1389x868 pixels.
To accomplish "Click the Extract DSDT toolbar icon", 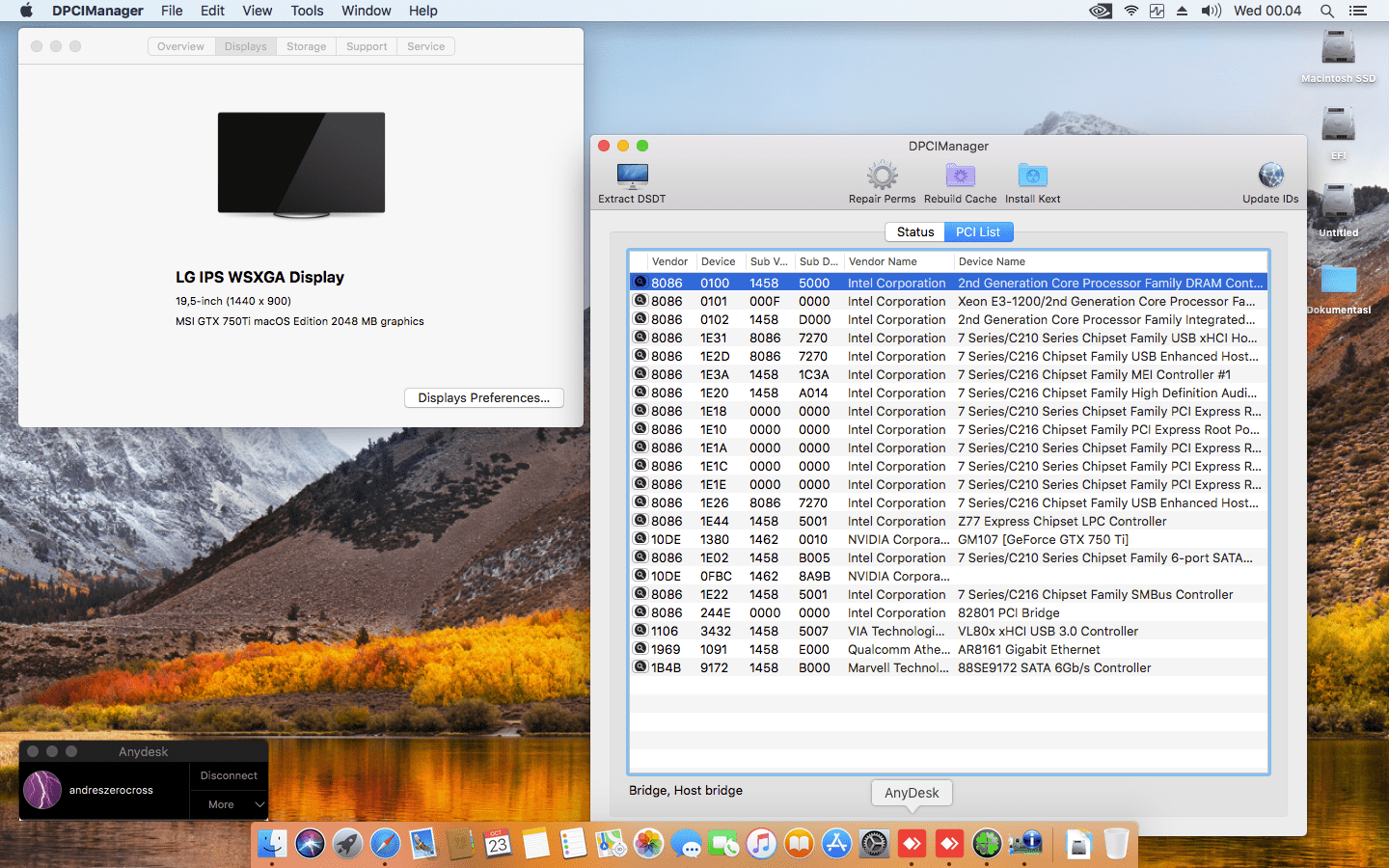I will tap(632, 176).
